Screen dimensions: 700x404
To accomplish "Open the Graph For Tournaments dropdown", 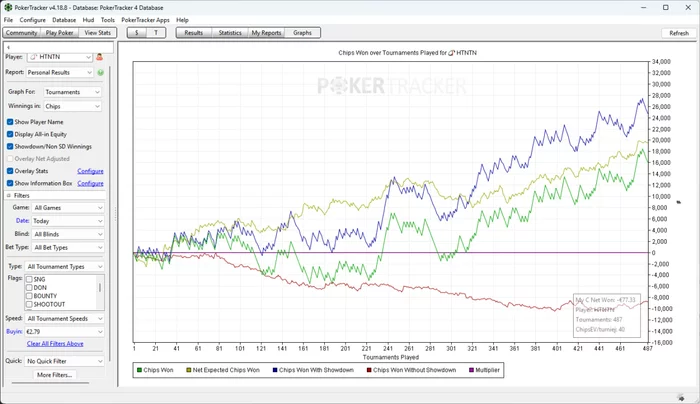I will tap(72, 92).
